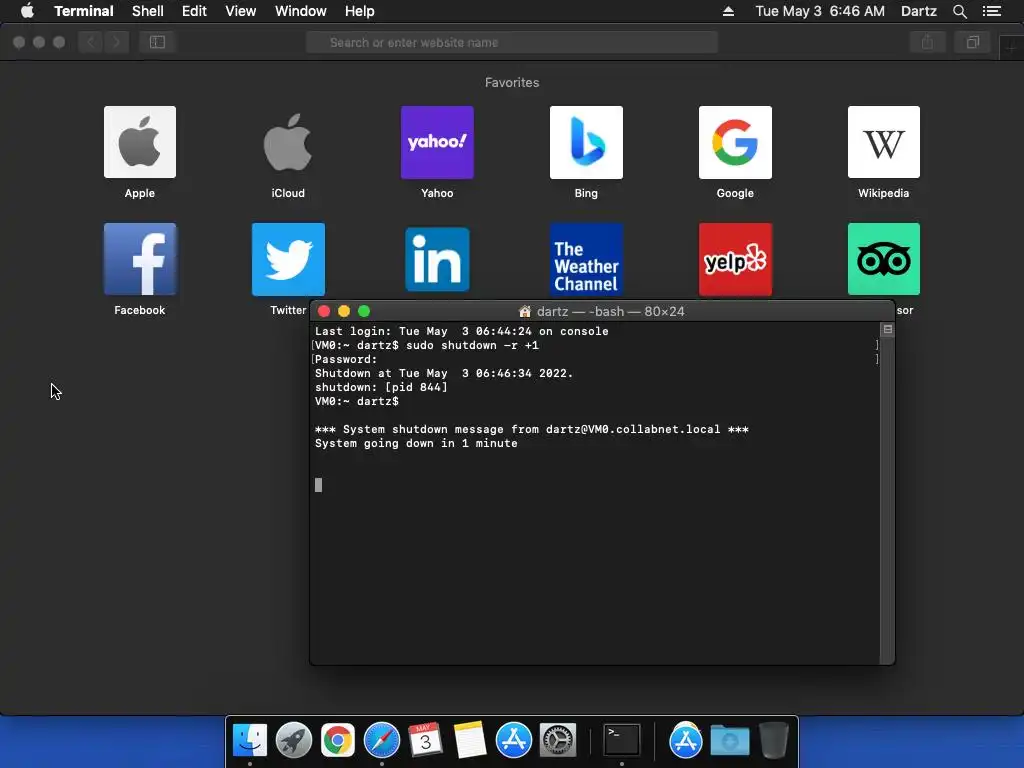Open the Dartz user menu
This screenshot has width=1024, height=768.
point(918,11)
